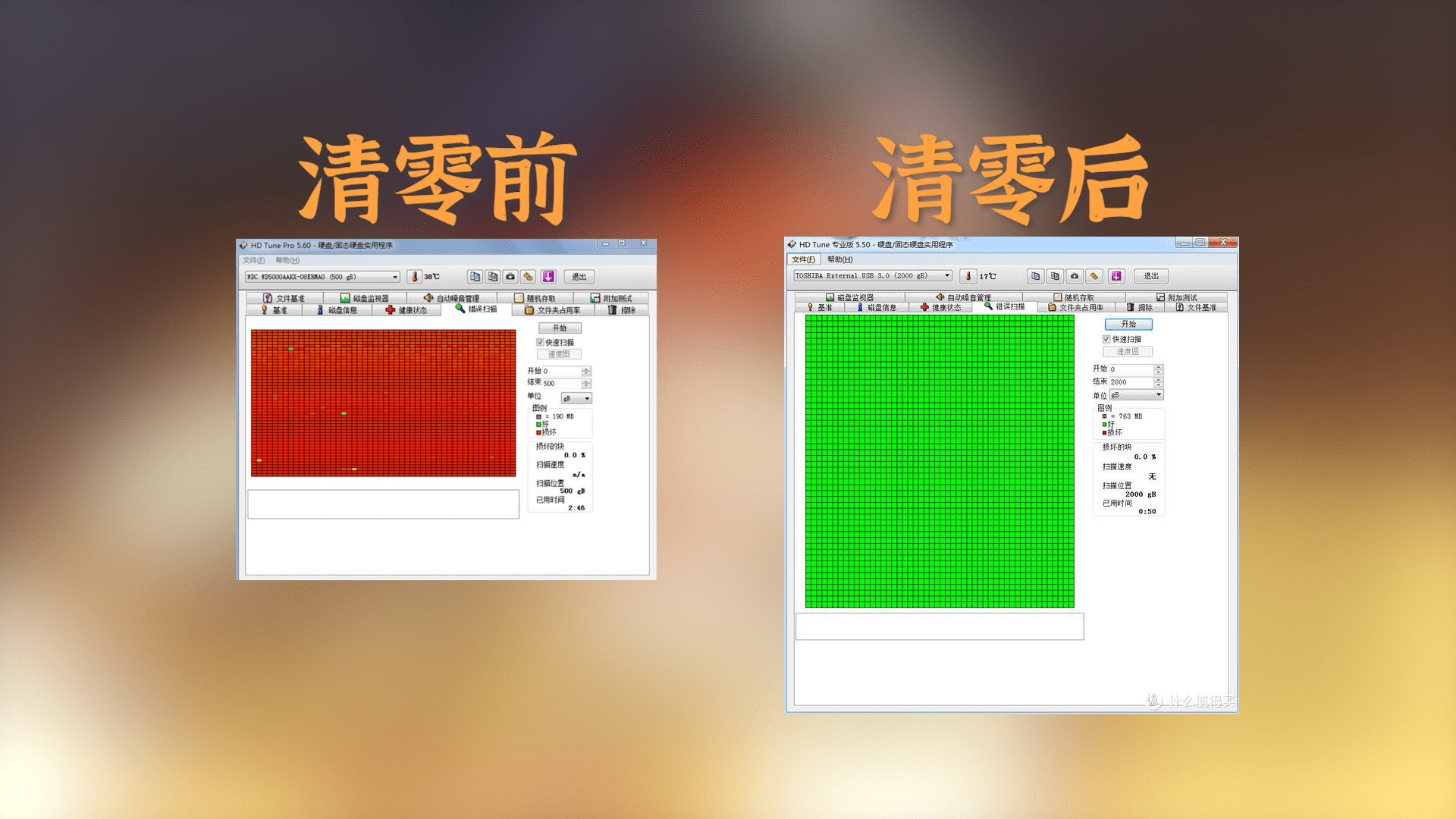
Task: Open 随机存取 tab in HD Tune 专业版 5.50
Action: (x=1074, y=297)
